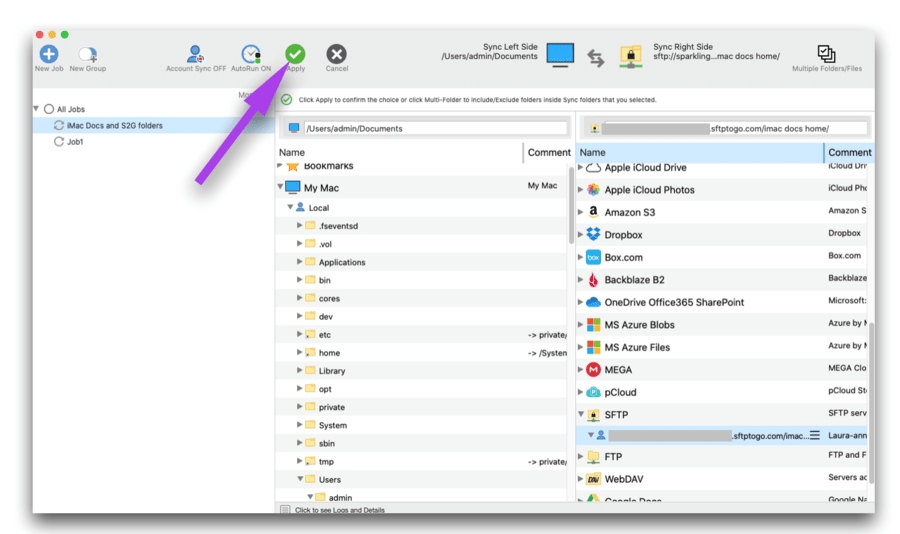Click the FTP folder icon
This screenshot has width=900, height=534.
tap(593, 456)
